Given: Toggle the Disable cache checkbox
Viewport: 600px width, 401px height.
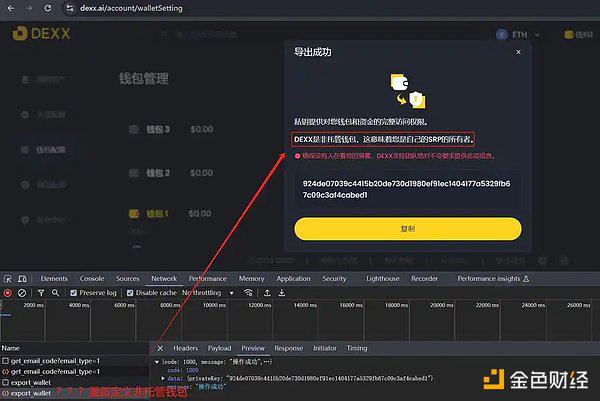Looking at the screenshot, I should (130, 293).
